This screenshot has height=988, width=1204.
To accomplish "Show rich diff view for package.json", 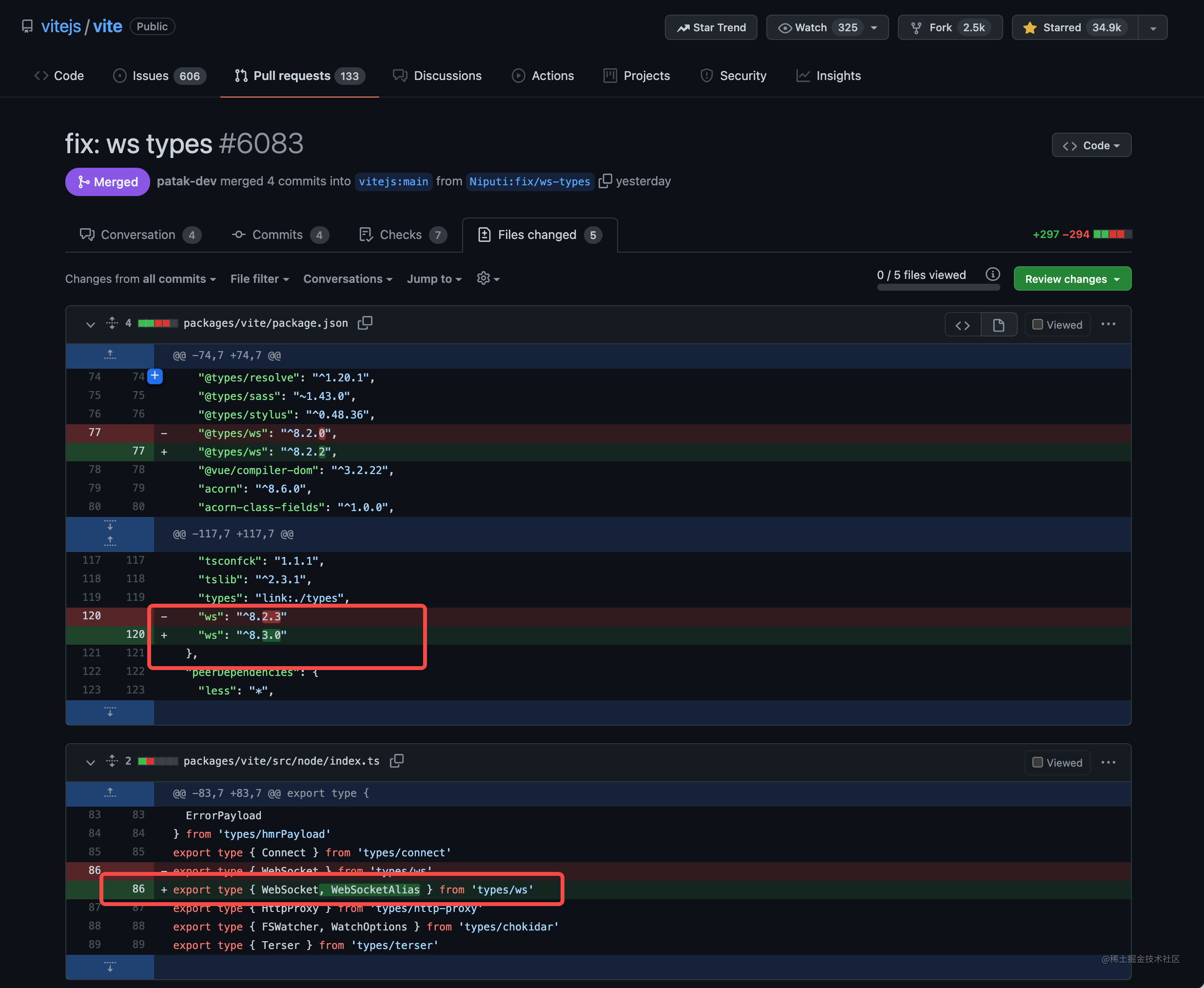I will click(x=998, y=325).
